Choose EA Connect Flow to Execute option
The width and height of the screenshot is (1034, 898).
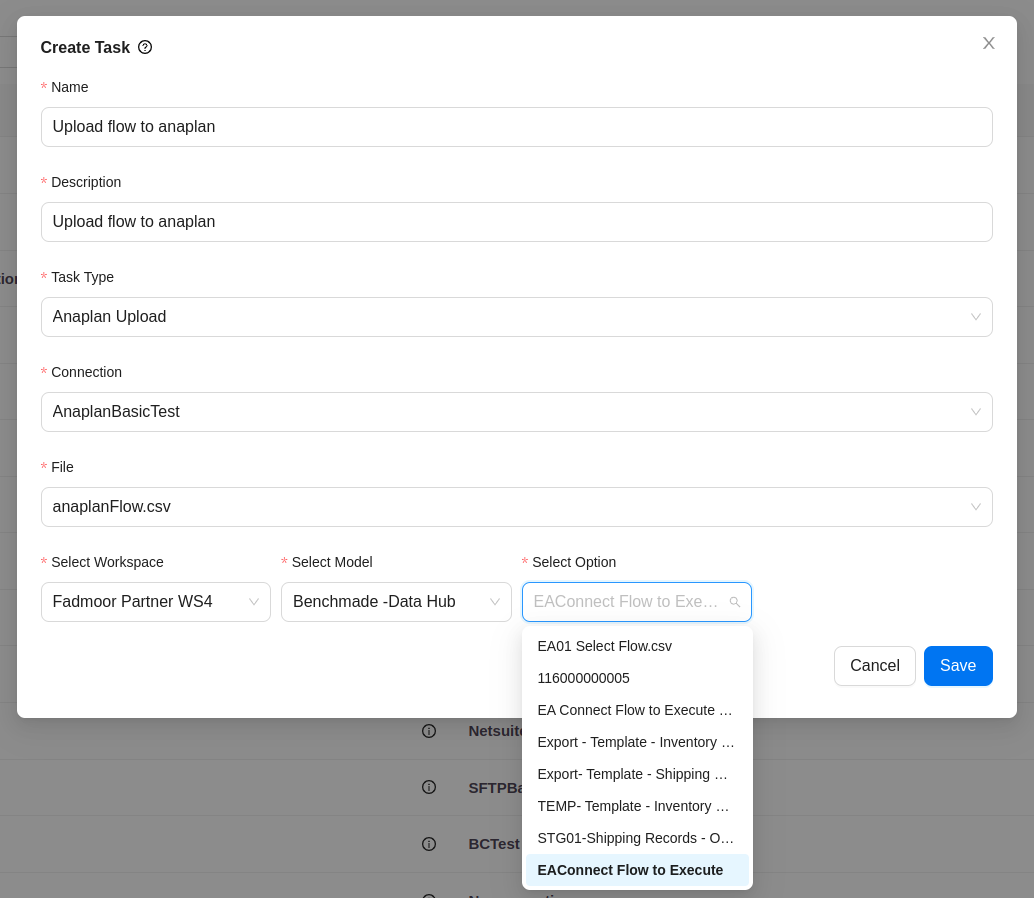637,710
